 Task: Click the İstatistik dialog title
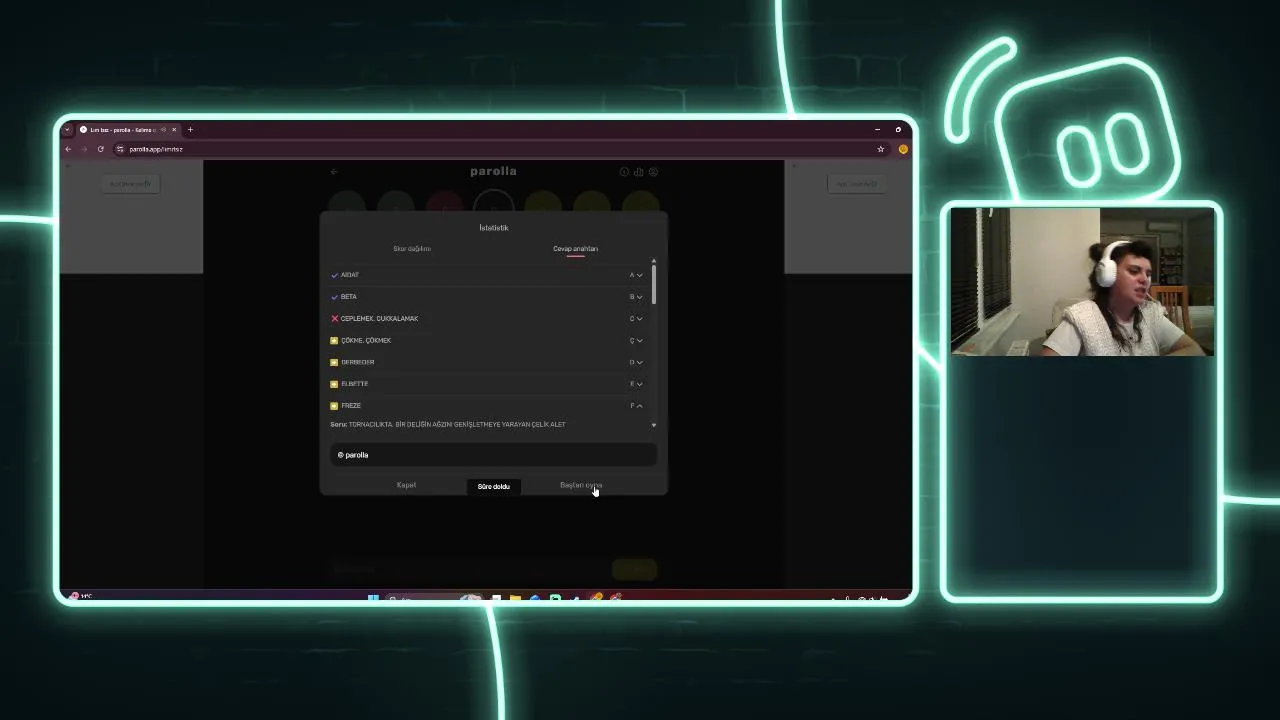pos(493,227)
